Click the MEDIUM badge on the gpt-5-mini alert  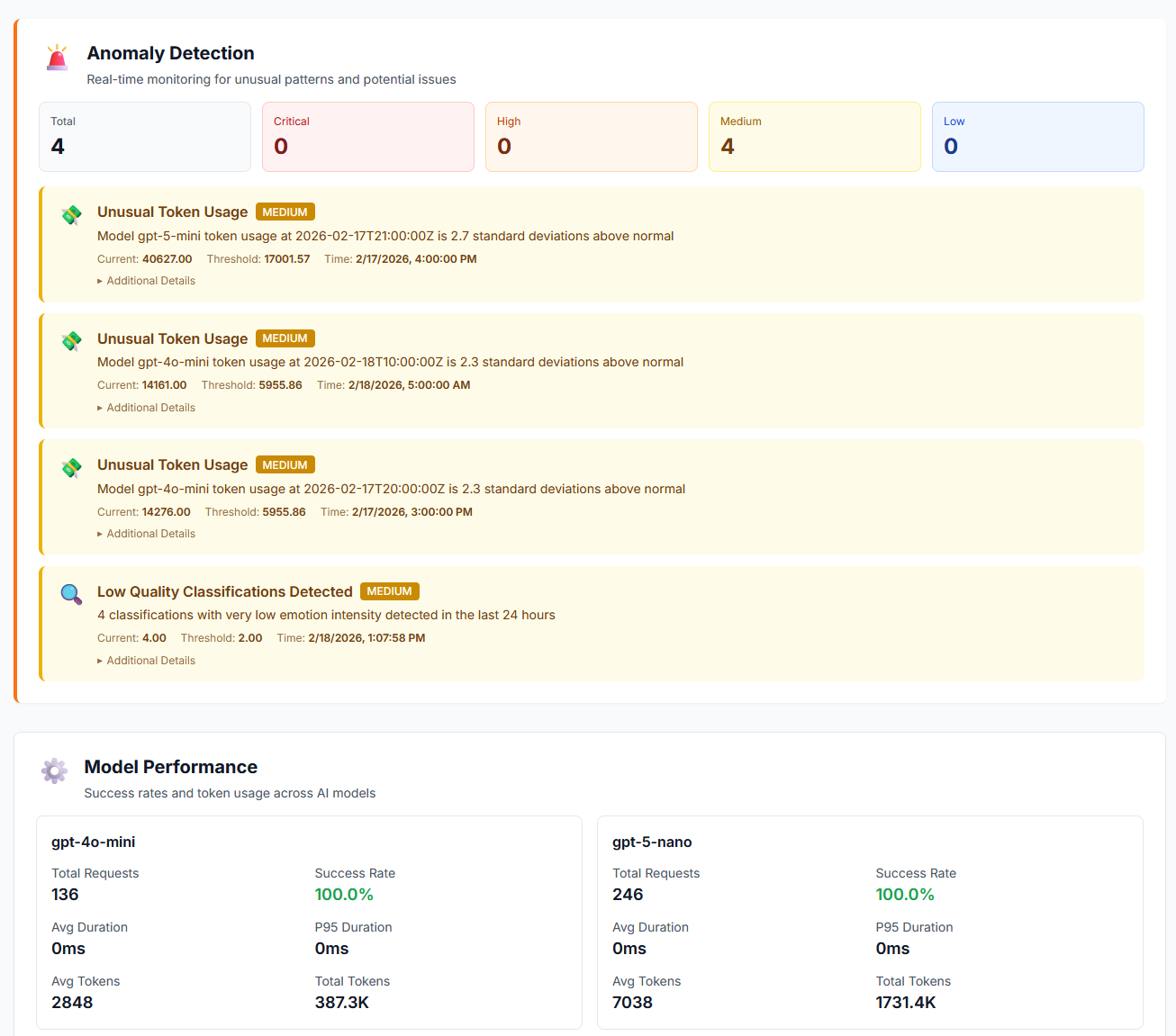[285, 212]
